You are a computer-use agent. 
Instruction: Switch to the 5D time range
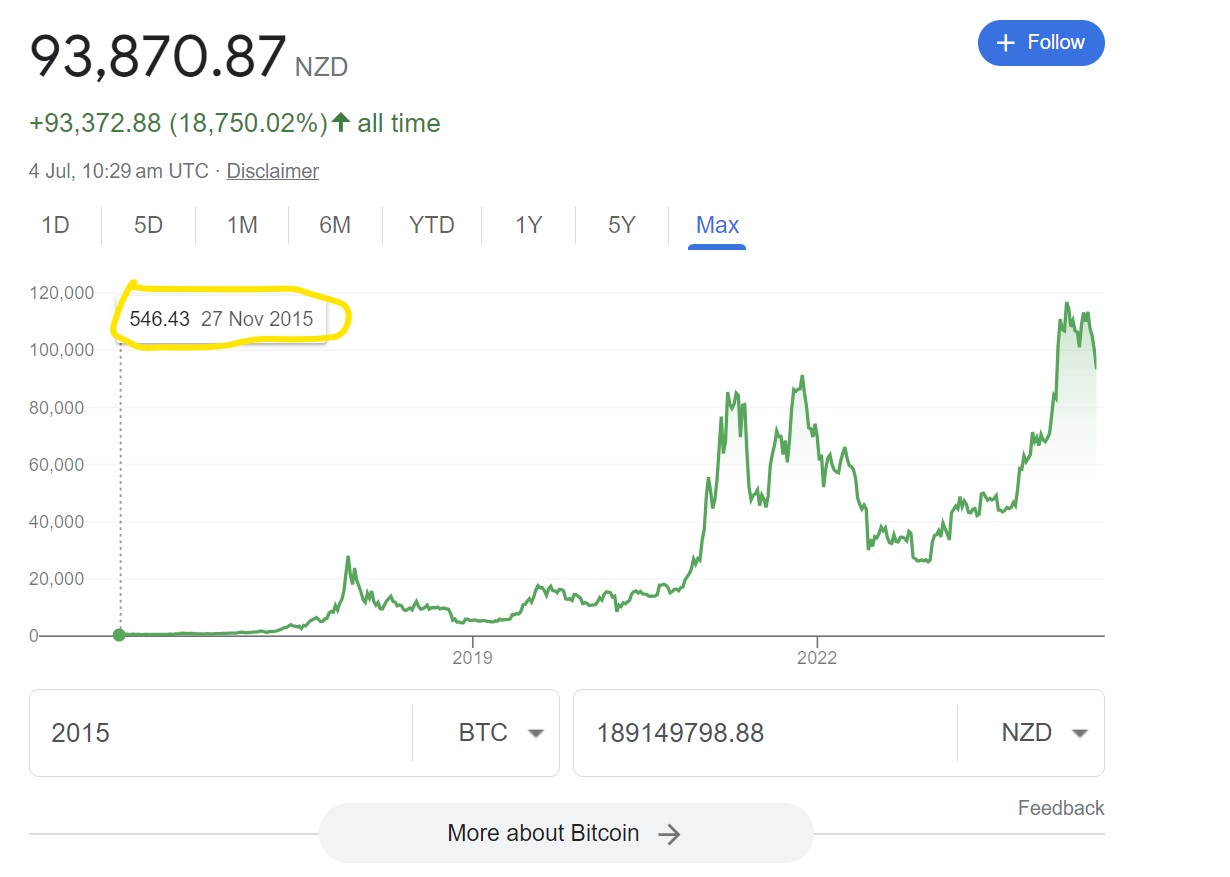[148, 225]
